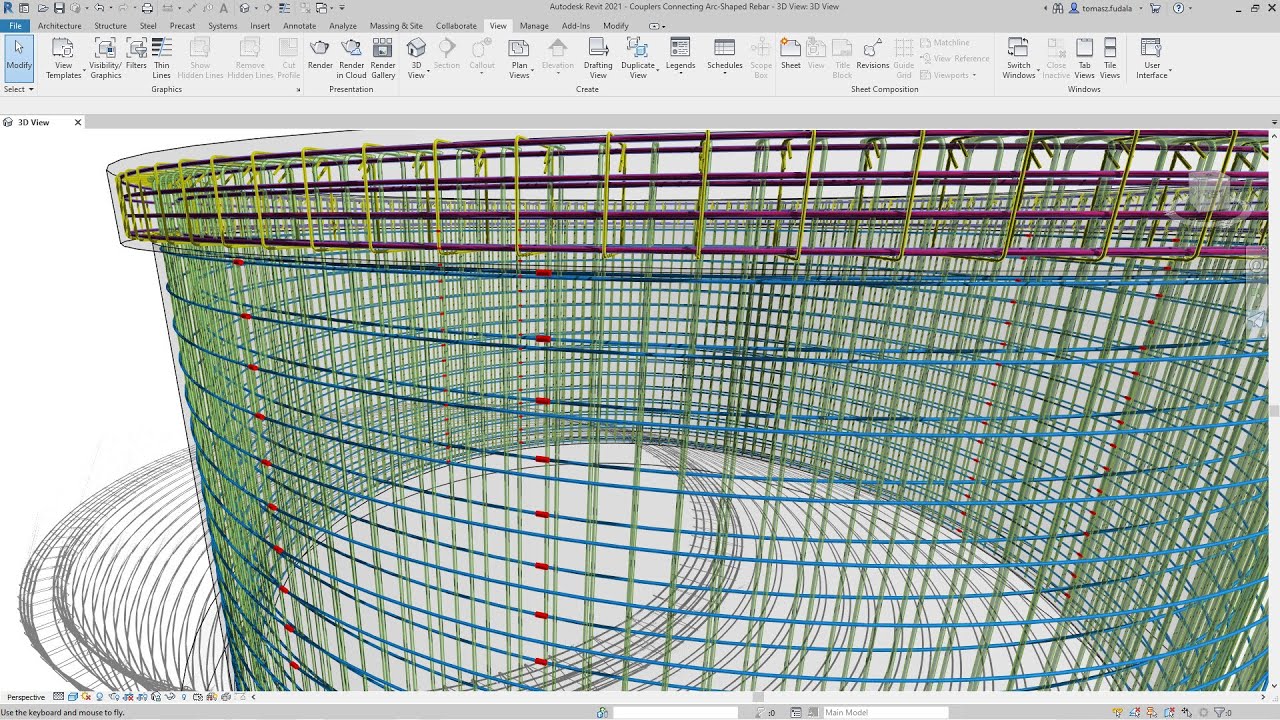Open the Help question mark
The width and height of the screenshot is (1280, 720).
pyautogui.click(x=1177, y=8)
